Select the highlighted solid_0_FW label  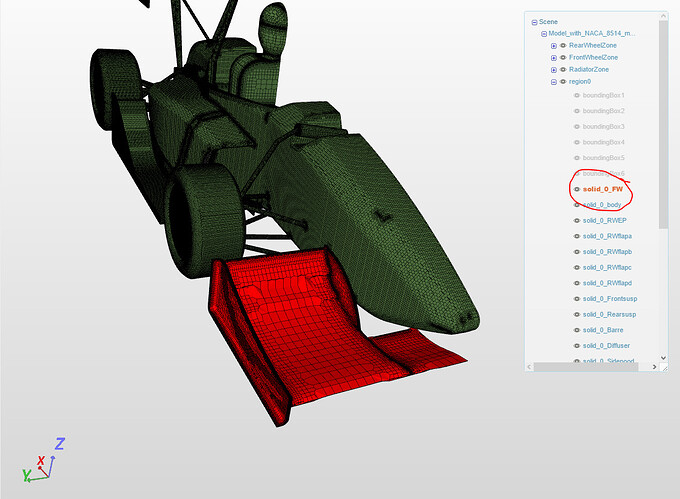click(603, 189)
